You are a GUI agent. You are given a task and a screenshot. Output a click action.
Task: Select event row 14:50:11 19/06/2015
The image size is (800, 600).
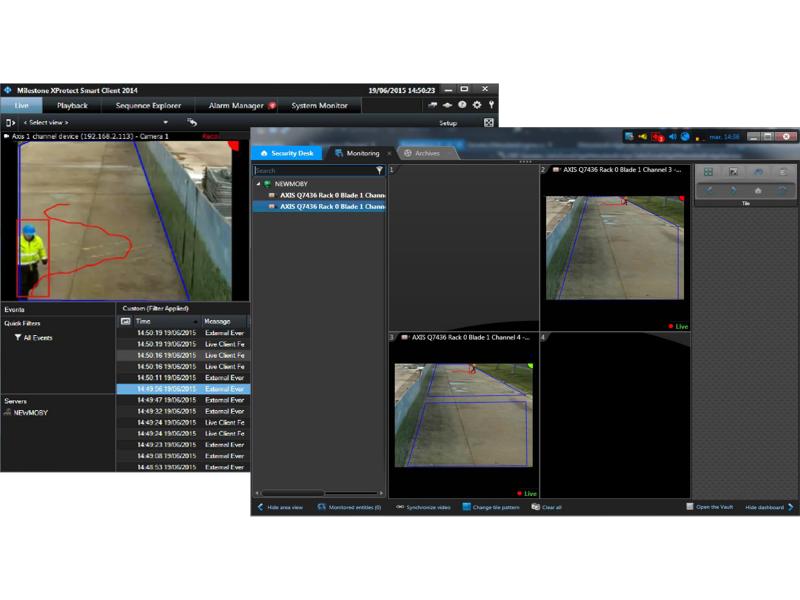point(183,378)
